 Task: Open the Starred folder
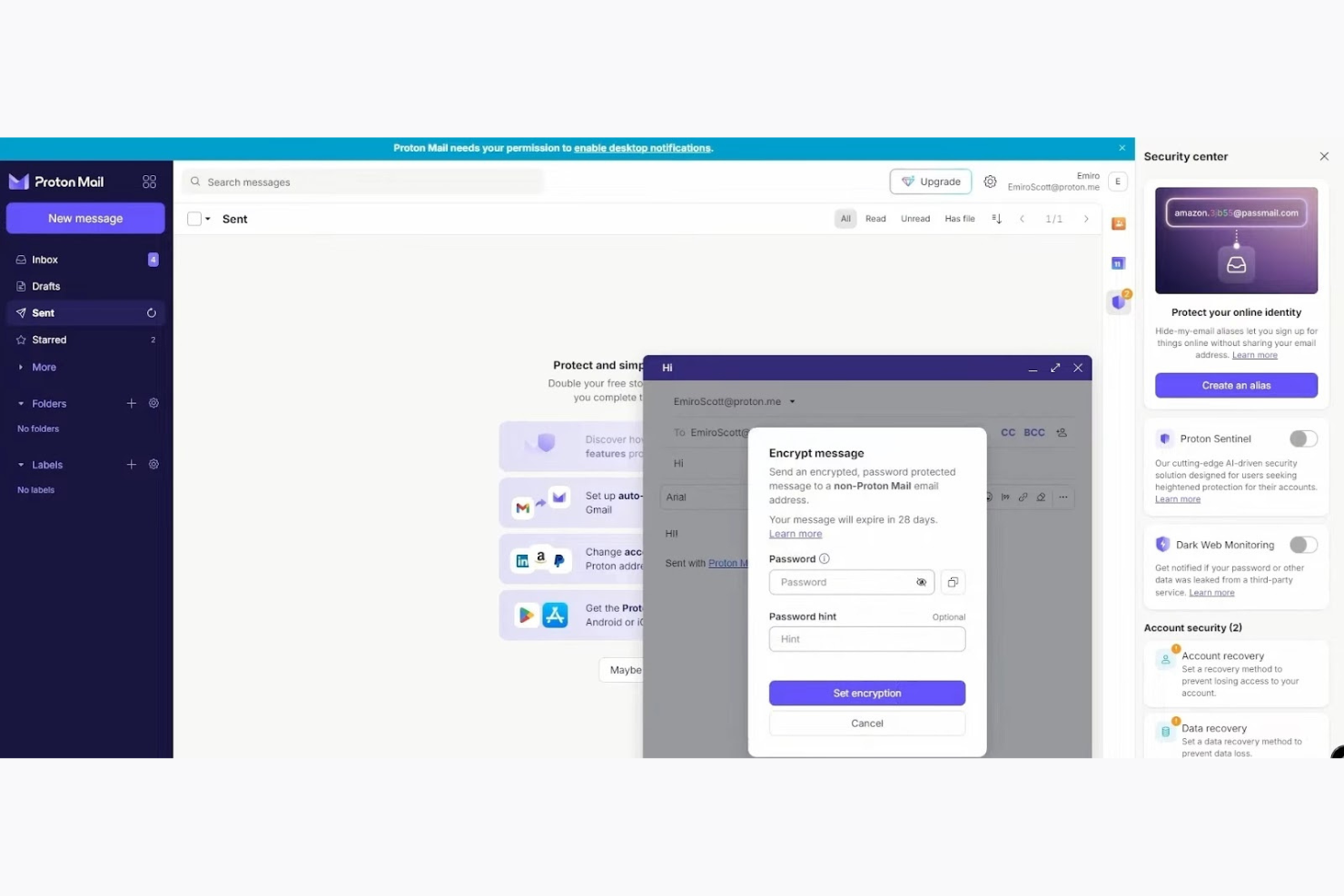pos(85,340)
